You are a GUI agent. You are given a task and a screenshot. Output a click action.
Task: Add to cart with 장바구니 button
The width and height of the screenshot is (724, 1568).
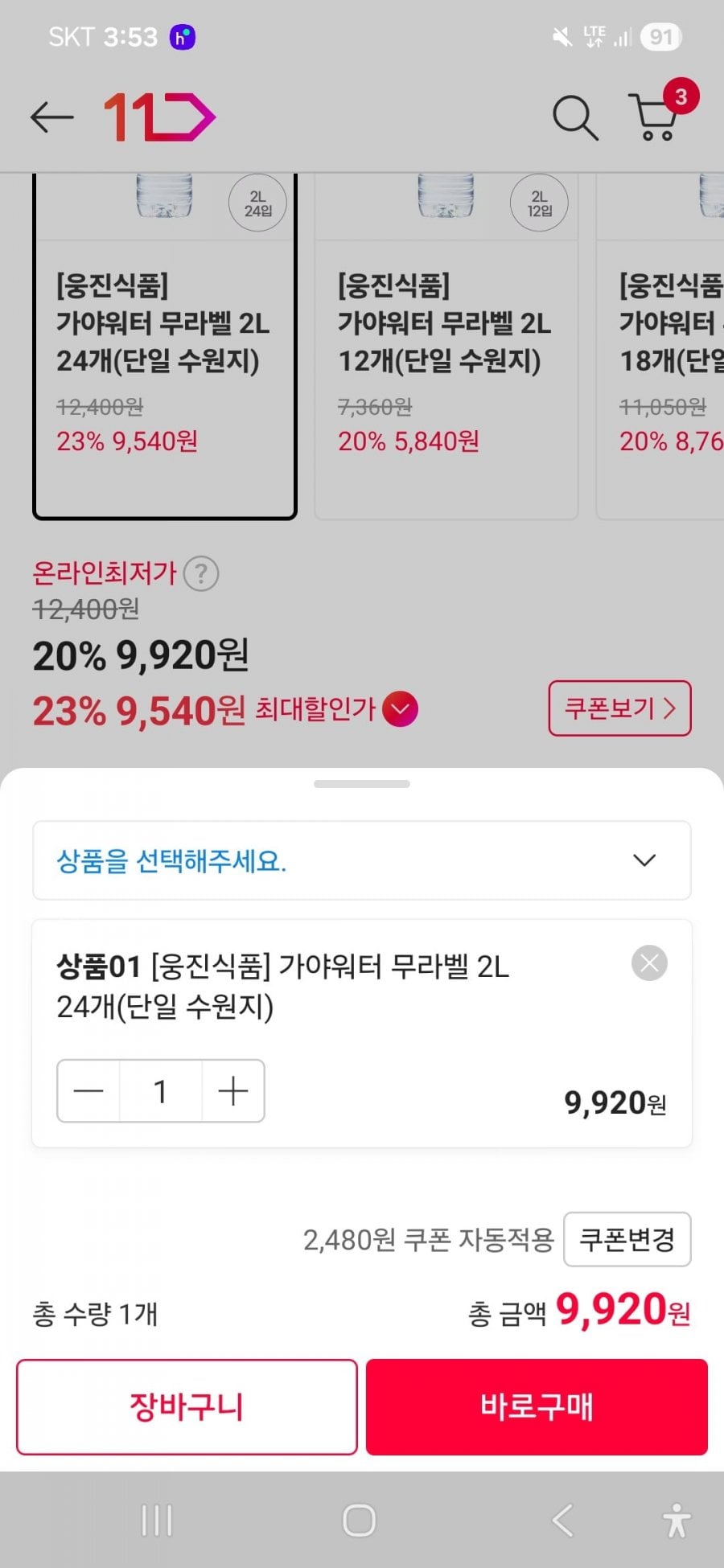pos(187,1406)
